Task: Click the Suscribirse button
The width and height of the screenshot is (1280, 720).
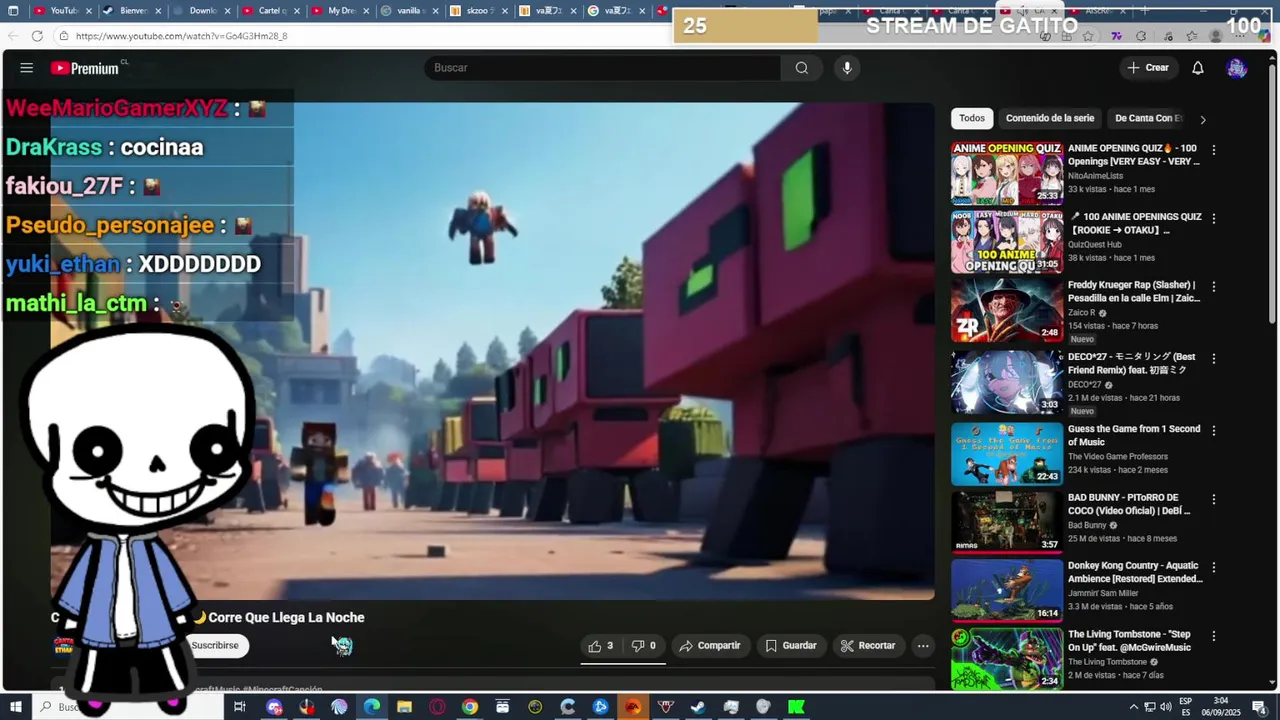Action: (215, 646)
